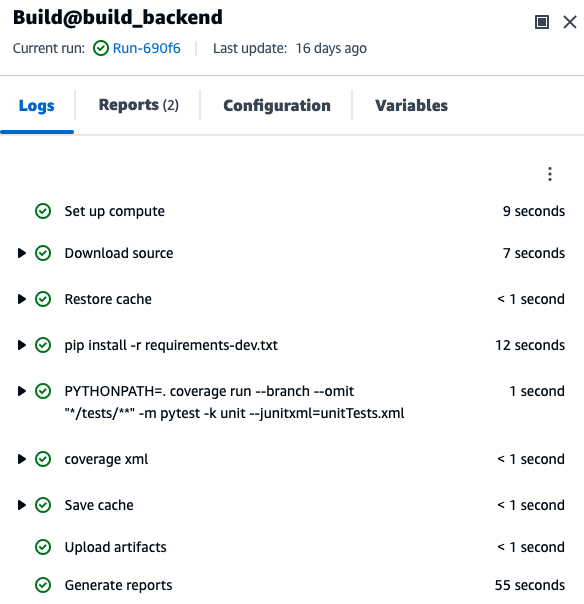Click the 16 days ago last update text
The image size is (584, 604).
coord(331,49)
